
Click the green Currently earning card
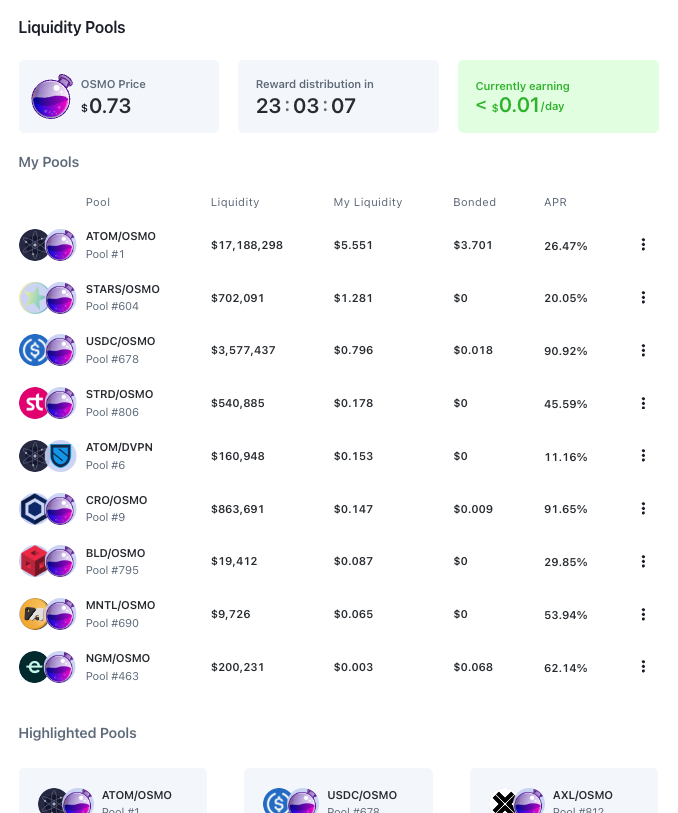point(558,96)
